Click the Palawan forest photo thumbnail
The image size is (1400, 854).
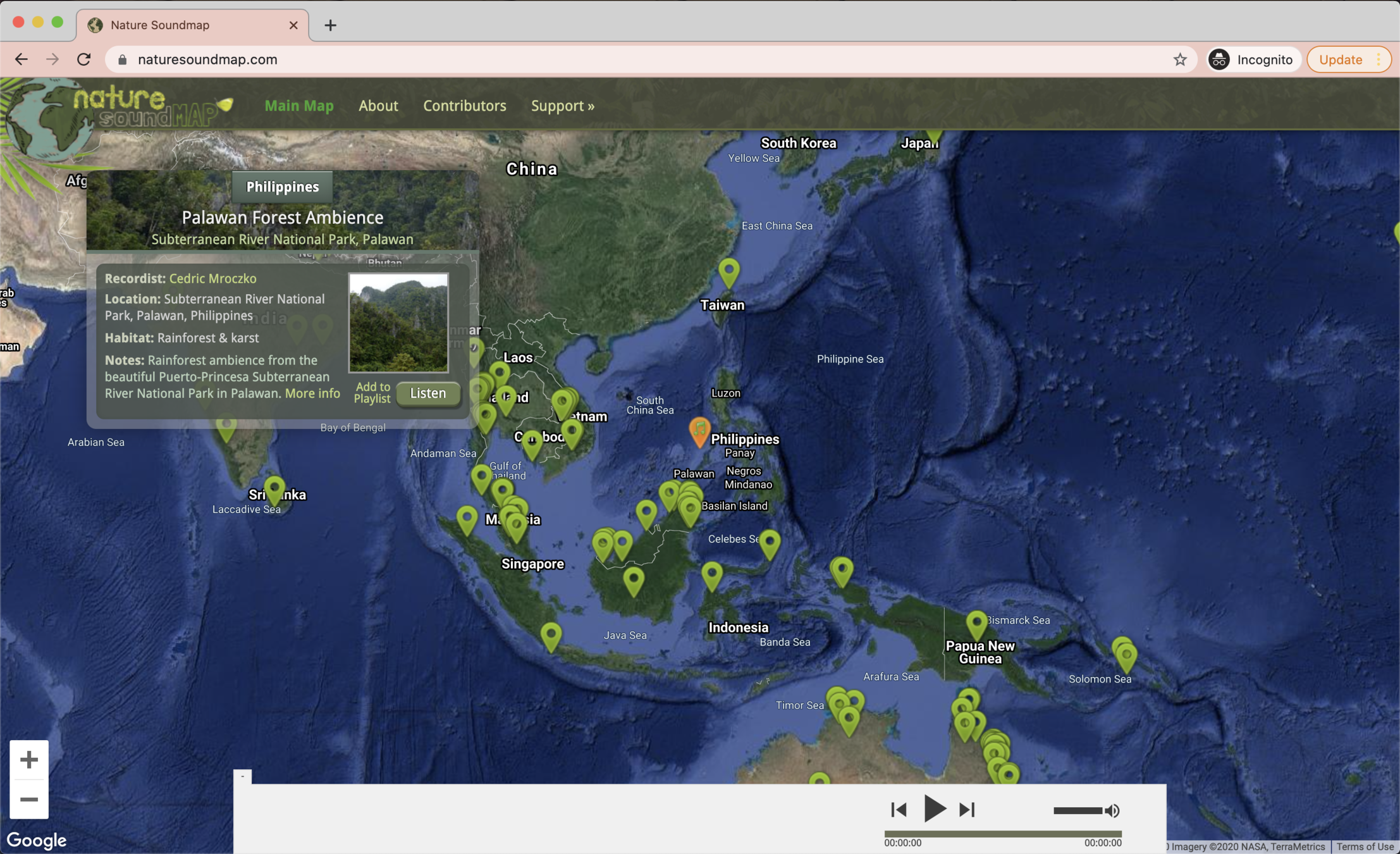tap(398, 323)
